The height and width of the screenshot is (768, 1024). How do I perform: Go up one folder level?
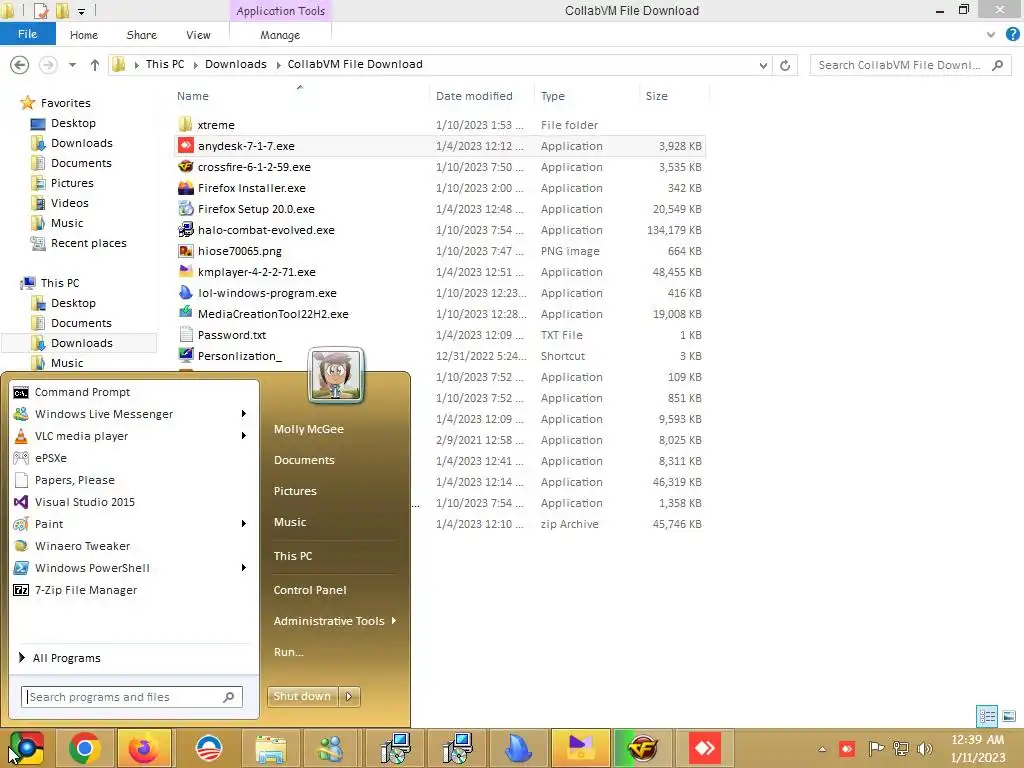pos(95,65)
